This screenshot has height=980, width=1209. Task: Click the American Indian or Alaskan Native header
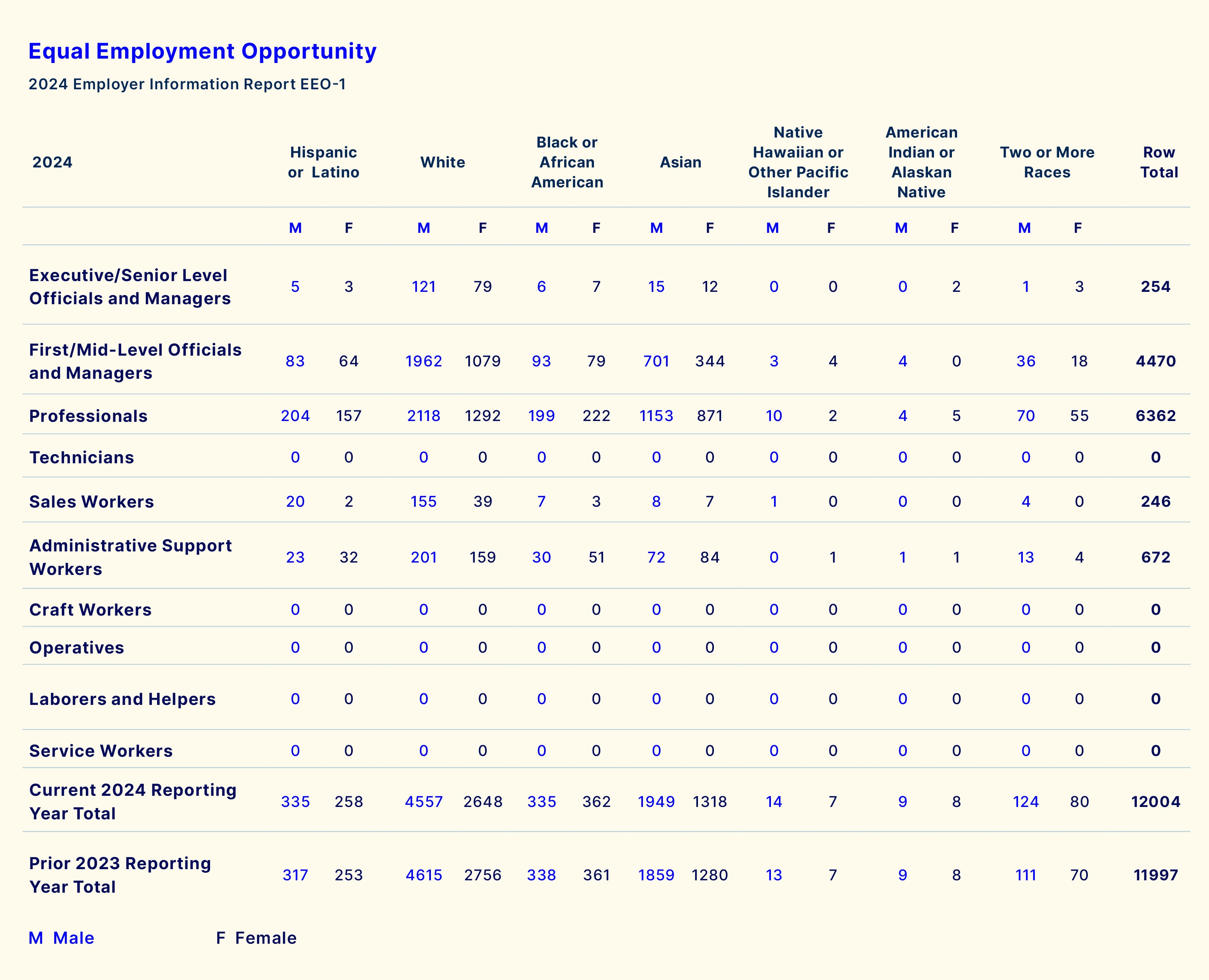coord(921,162)
